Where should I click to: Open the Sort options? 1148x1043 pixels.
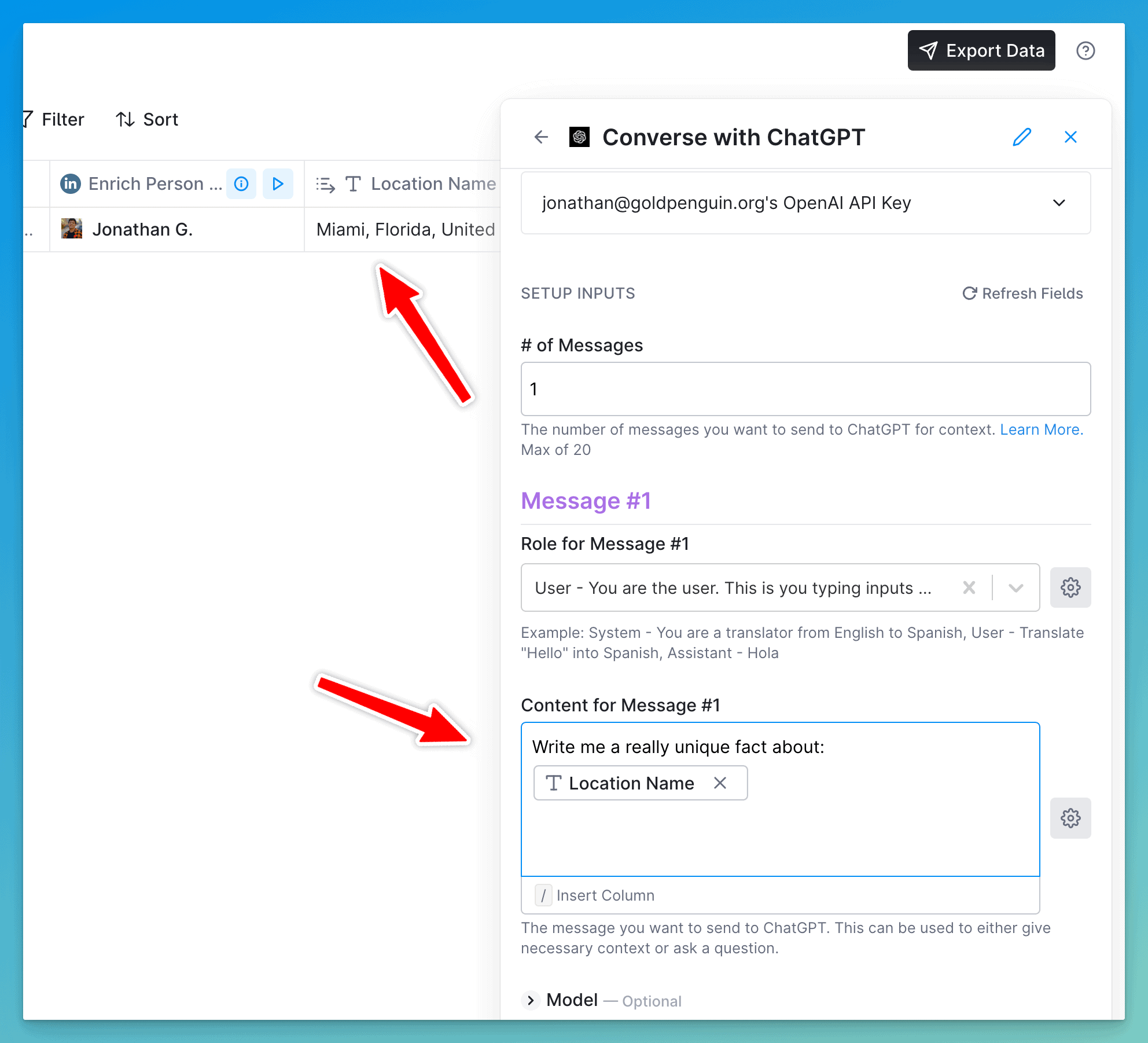point(147,120)
